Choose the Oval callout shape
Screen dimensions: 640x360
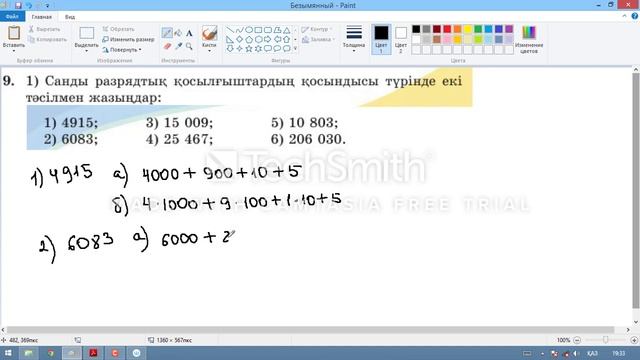(x=277, y=49)
